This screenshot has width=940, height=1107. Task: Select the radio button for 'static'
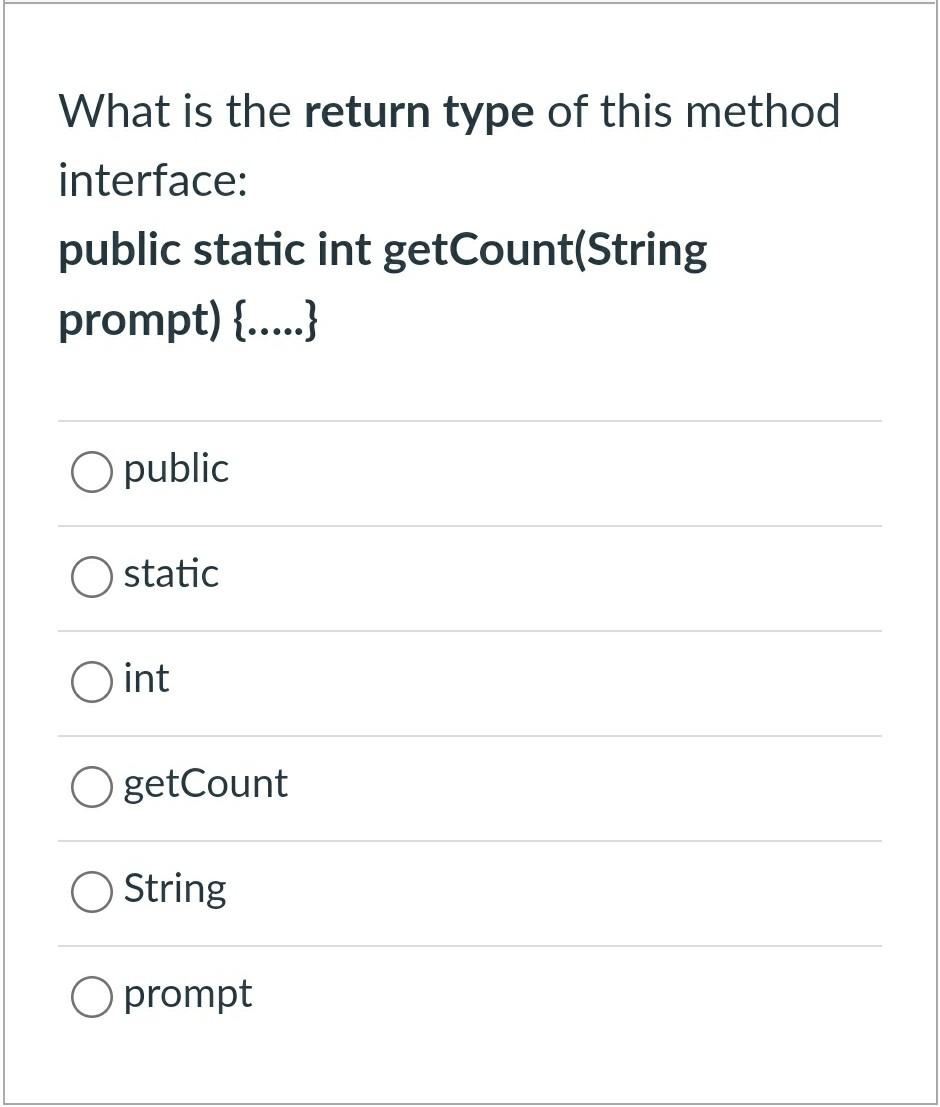[x=91, y=576]
